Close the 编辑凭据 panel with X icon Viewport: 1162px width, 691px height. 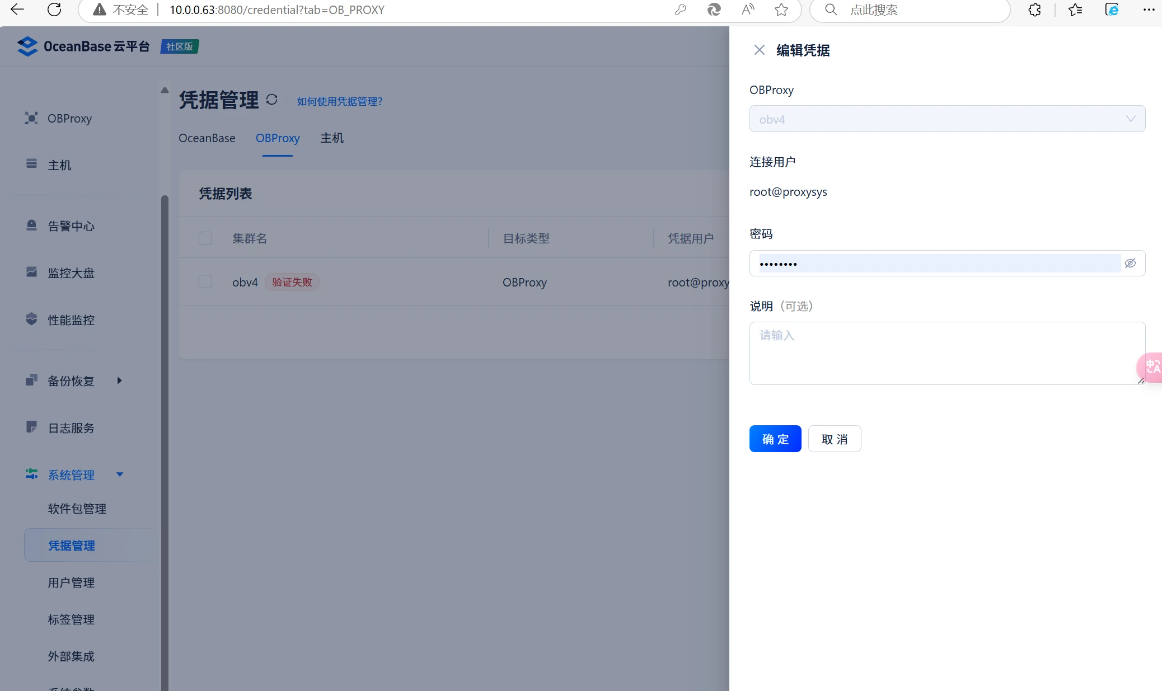point(759,50)
